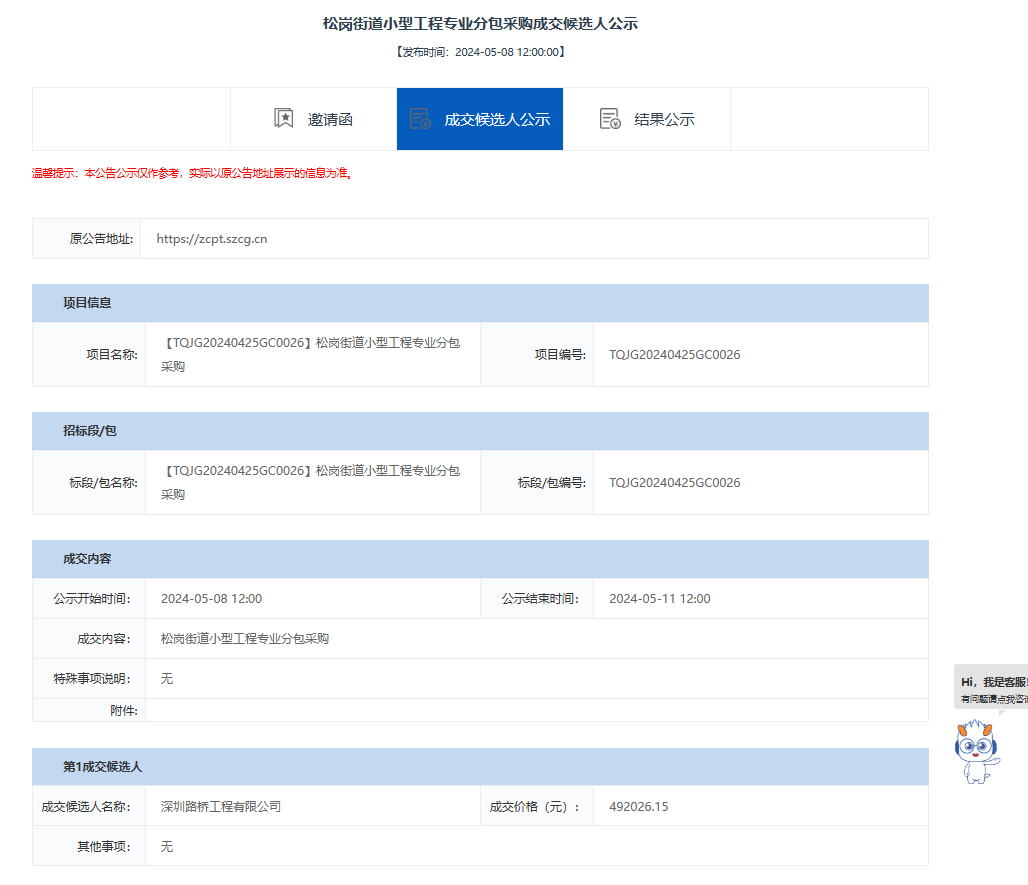This screenshot has width=1028, height=885.
Task: Select the 成交候选人公示 tab
Action: pyautogui.click(x=497, y=119)
